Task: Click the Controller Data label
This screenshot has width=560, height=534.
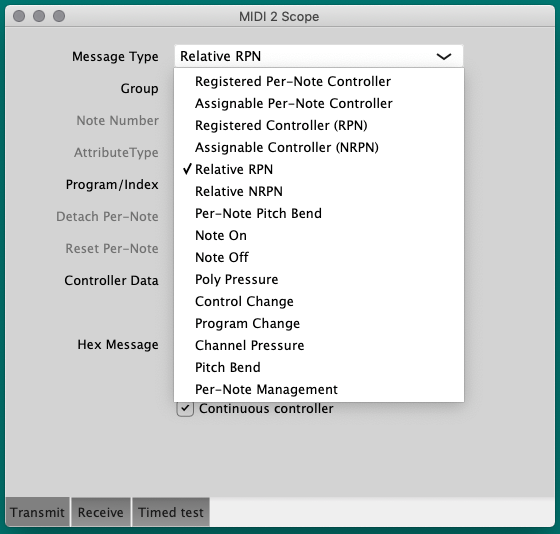Action: click(x=111, y=281)
